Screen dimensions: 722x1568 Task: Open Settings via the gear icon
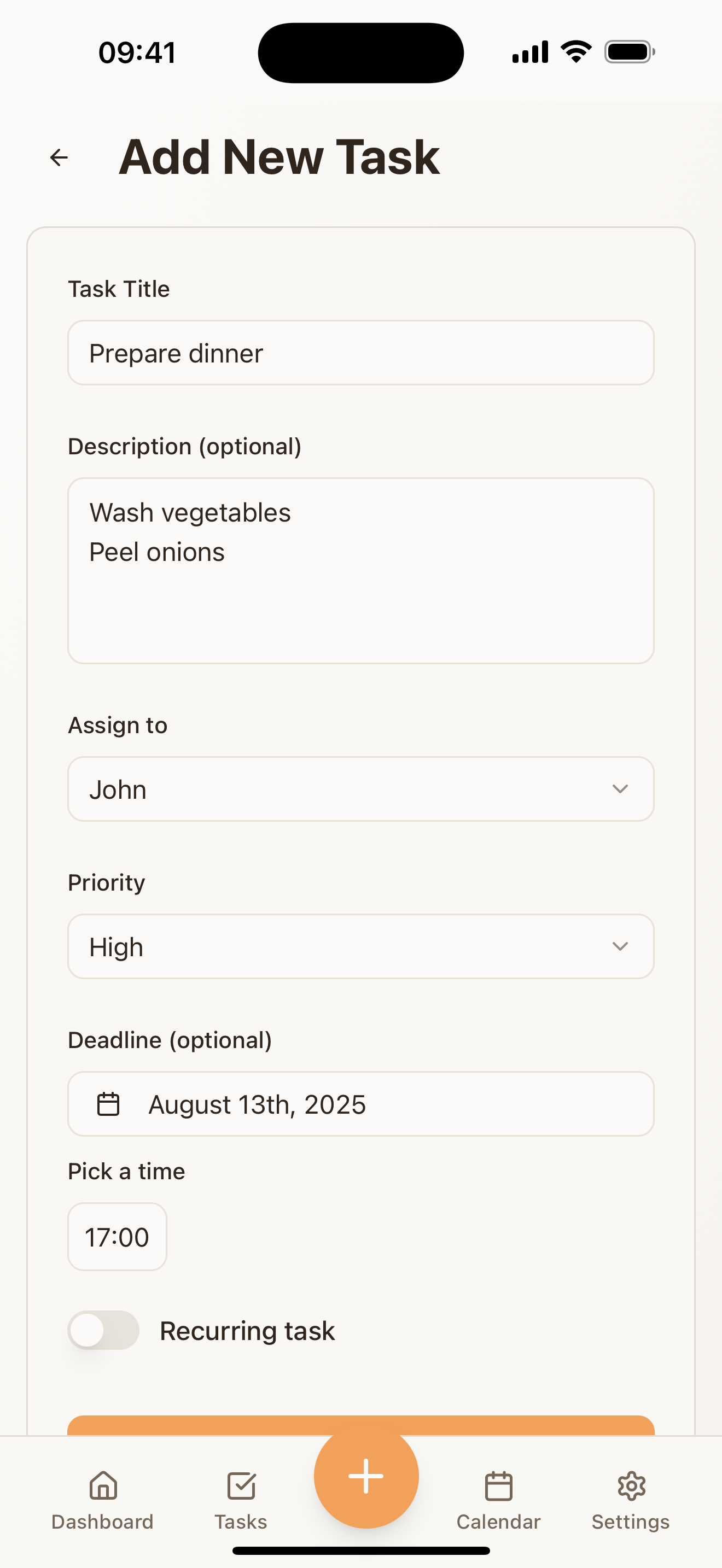click(631, 1486)
